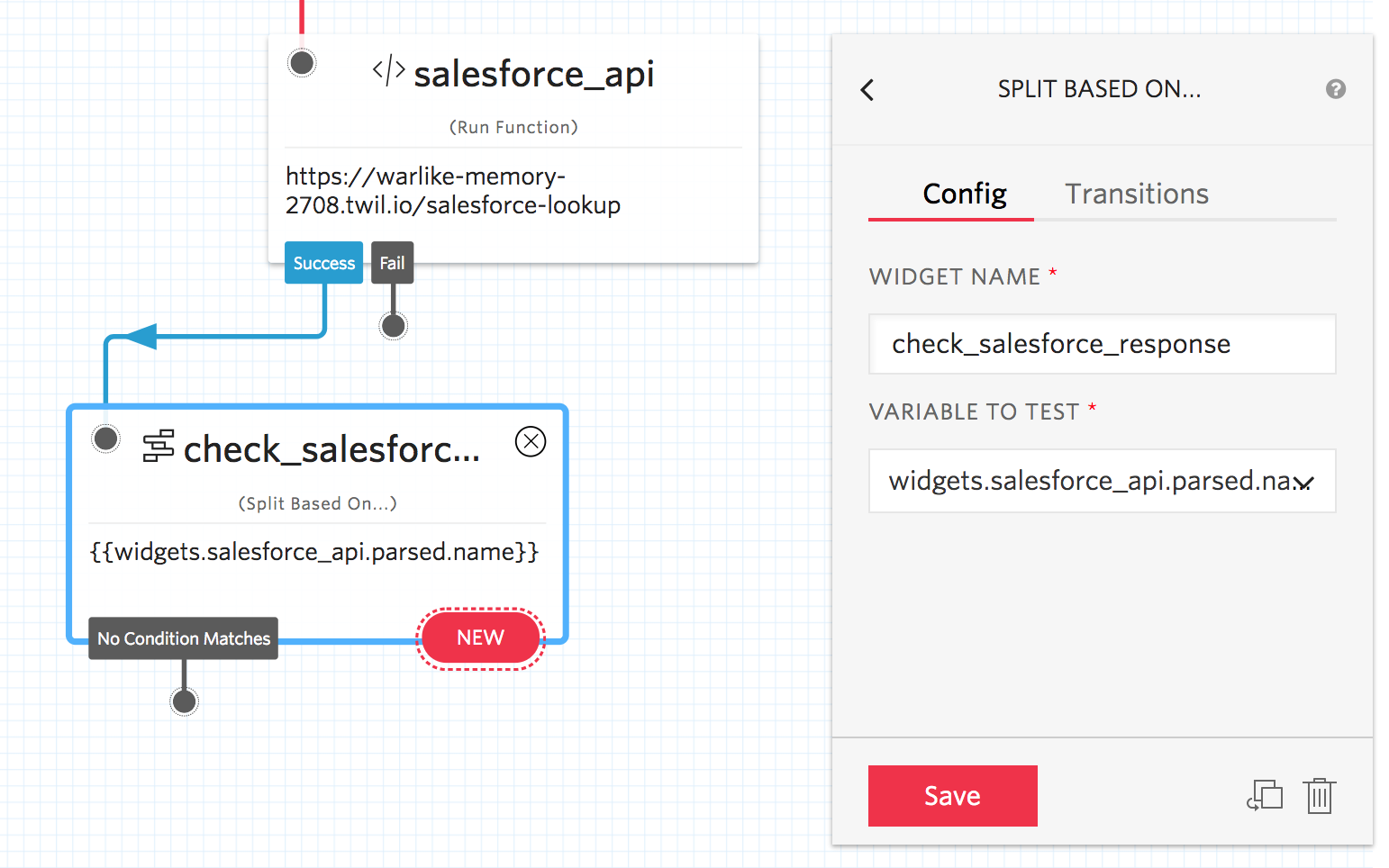Edit the Widget Name input field

click(1102, 344)
